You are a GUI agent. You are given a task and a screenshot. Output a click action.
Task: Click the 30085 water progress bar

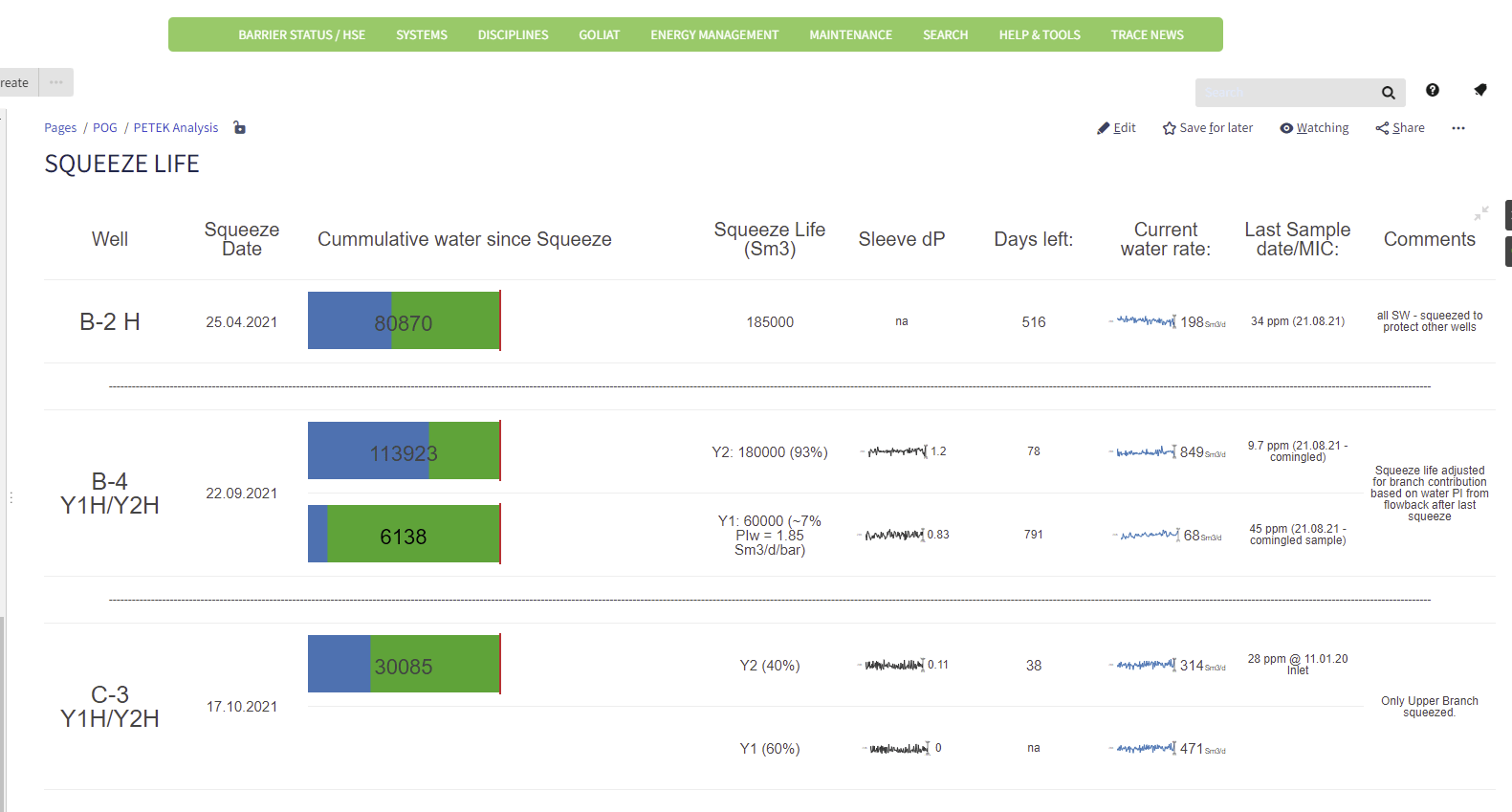[404, 664]
